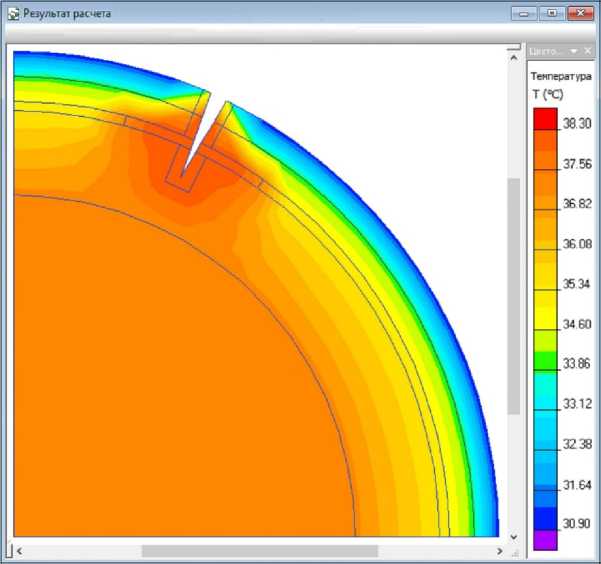Click the dark blue swatch near 30.90

pos(545,517)
